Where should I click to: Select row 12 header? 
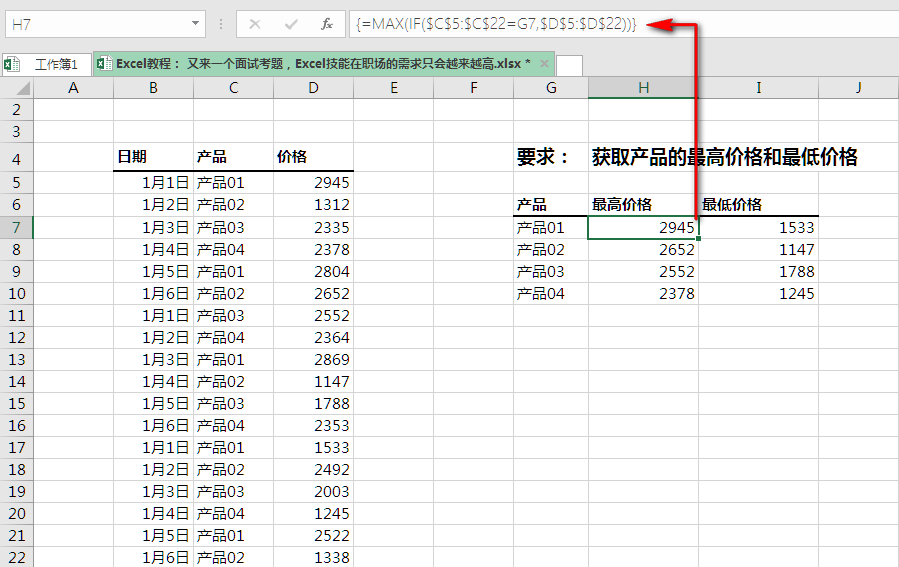pos(17,338)
